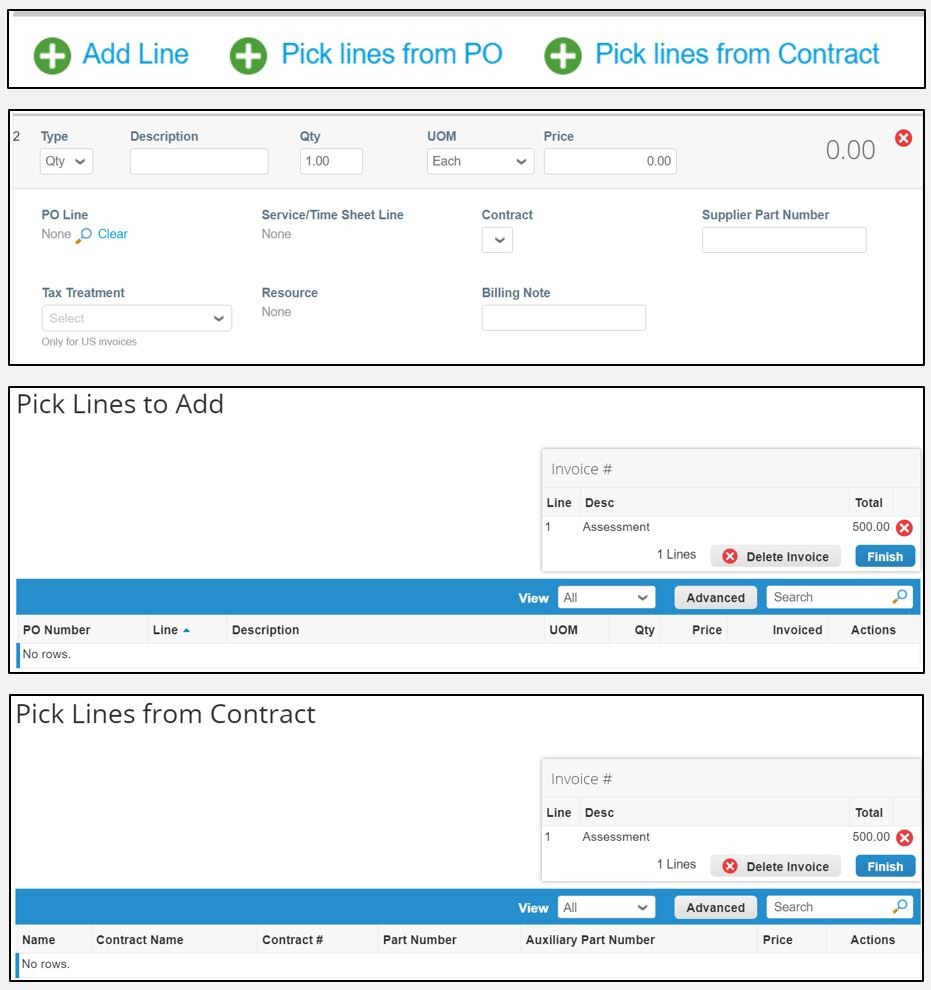Viewport: 931px width, 990px height.
Task: Click the plus icon for Pick lines from Contract
Action: click(x=563, y=56)
